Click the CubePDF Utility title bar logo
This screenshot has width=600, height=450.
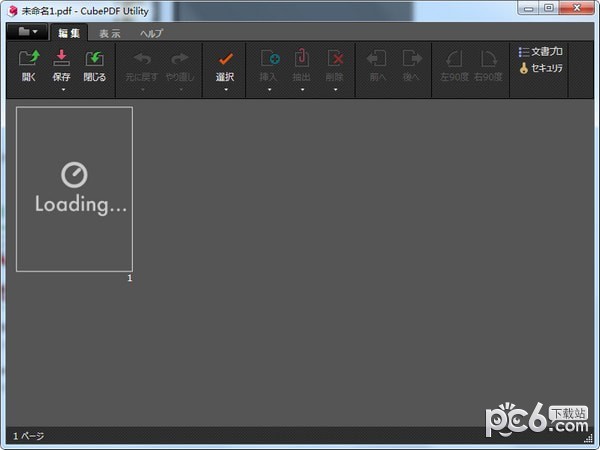tap(12, 11)
